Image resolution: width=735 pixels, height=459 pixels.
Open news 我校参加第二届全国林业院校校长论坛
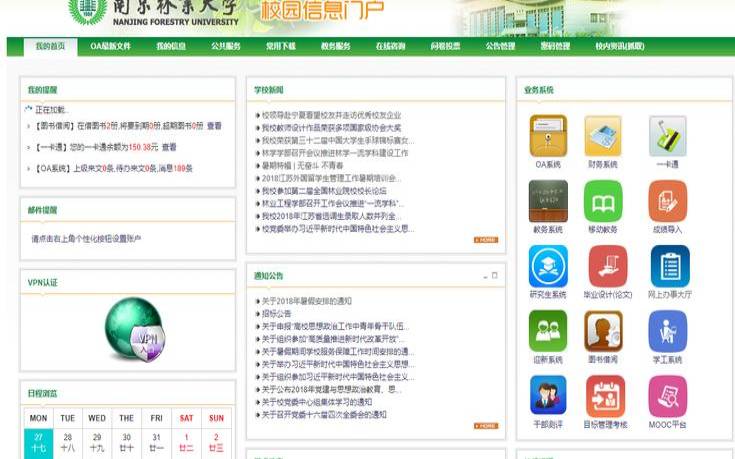tap(324, 191)
